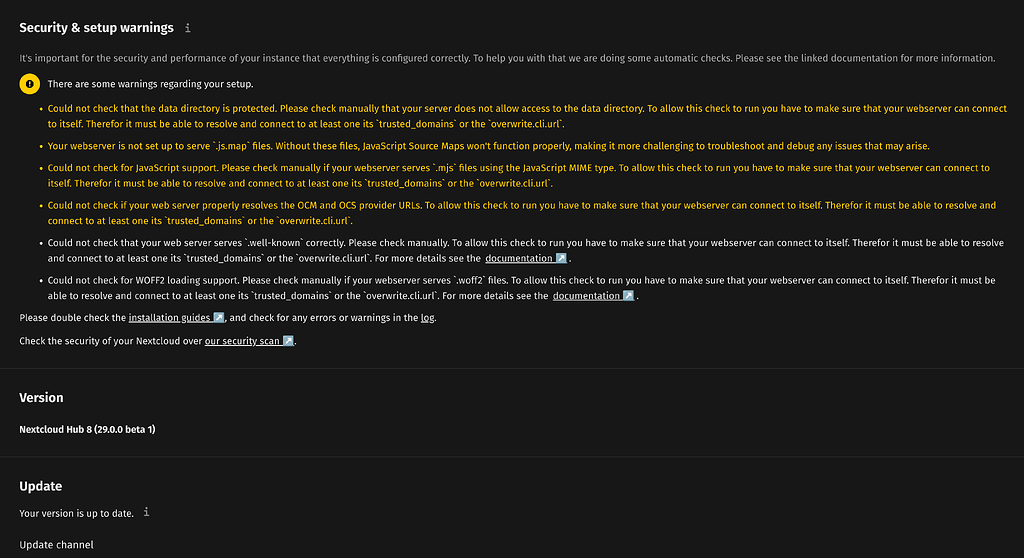
Task: Click the .js.map files warning text
Action: pyautogui.click(x=400, y=146)
